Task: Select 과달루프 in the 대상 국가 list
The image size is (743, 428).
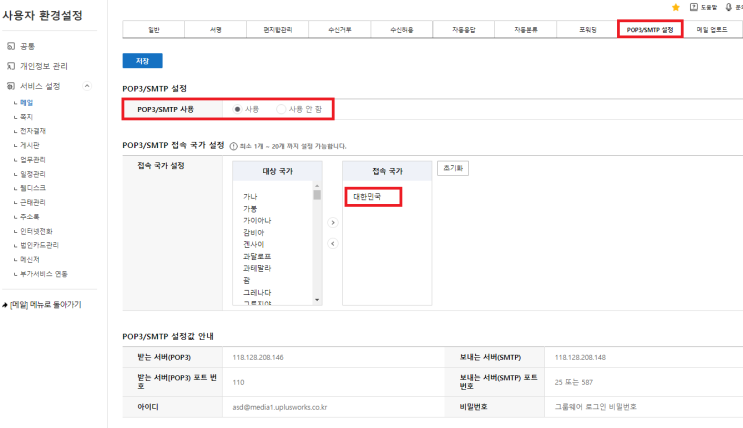Action: click(x=257, y=256)
